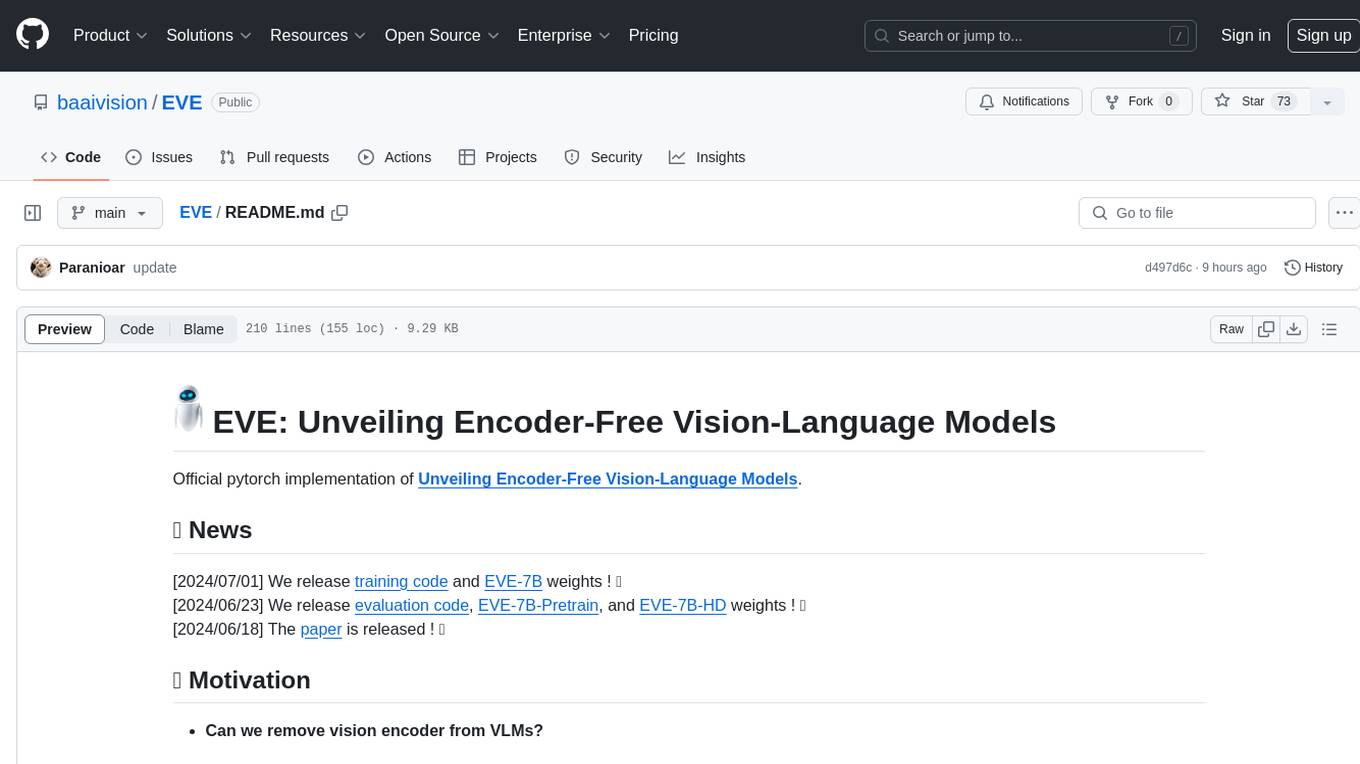Expand the Resources menu
This screenshot has width=1360, height=764.
pos(318,35)
